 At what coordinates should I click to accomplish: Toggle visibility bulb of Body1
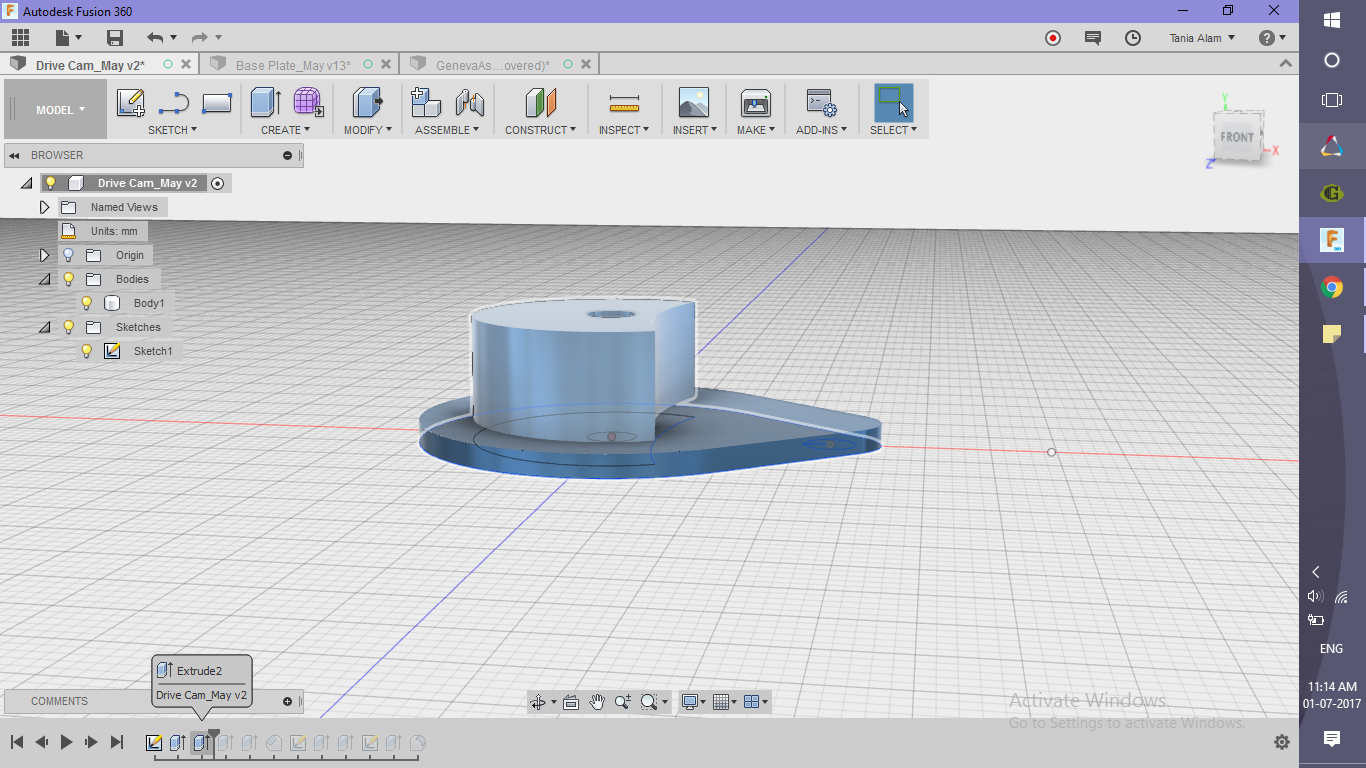click(x=87, y=303)
